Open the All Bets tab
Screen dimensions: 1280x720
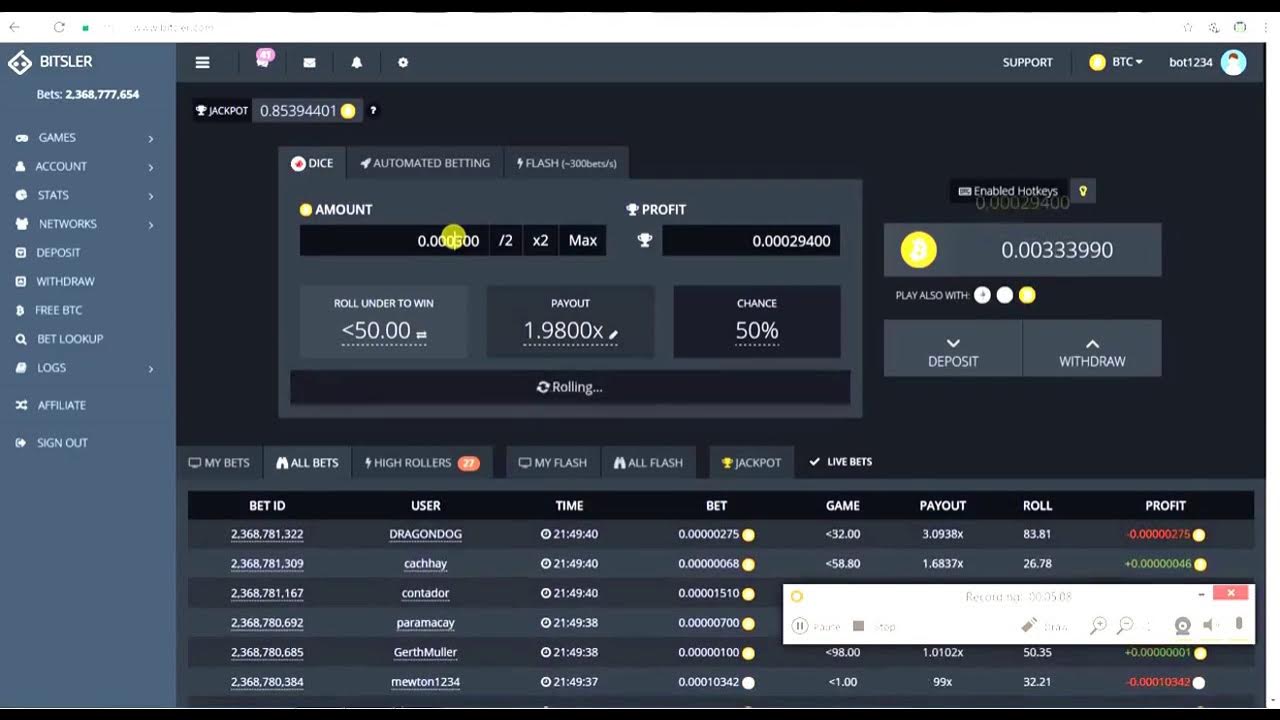click(x=307, y=462)
